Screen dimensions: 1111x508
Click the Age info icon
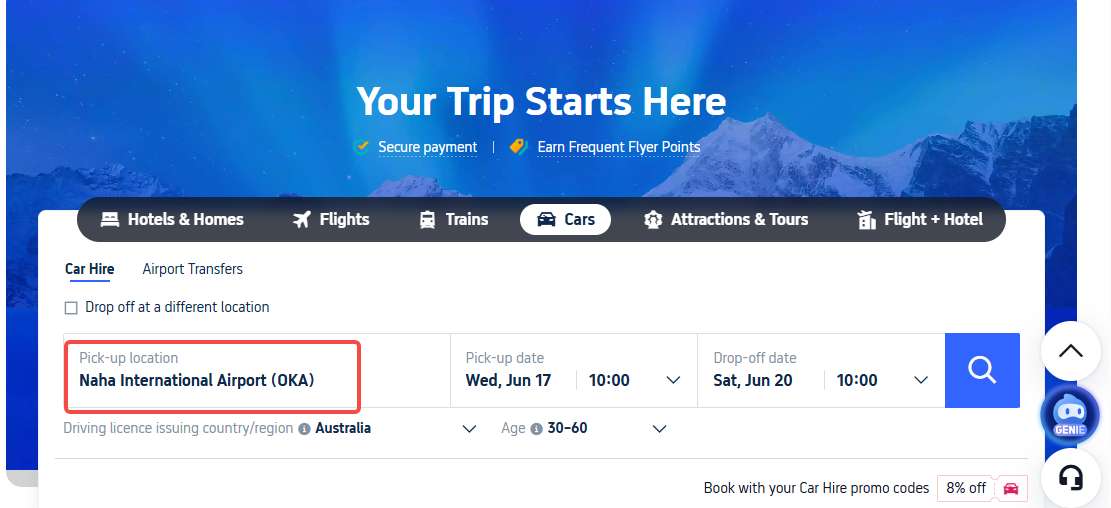[536, 429]
